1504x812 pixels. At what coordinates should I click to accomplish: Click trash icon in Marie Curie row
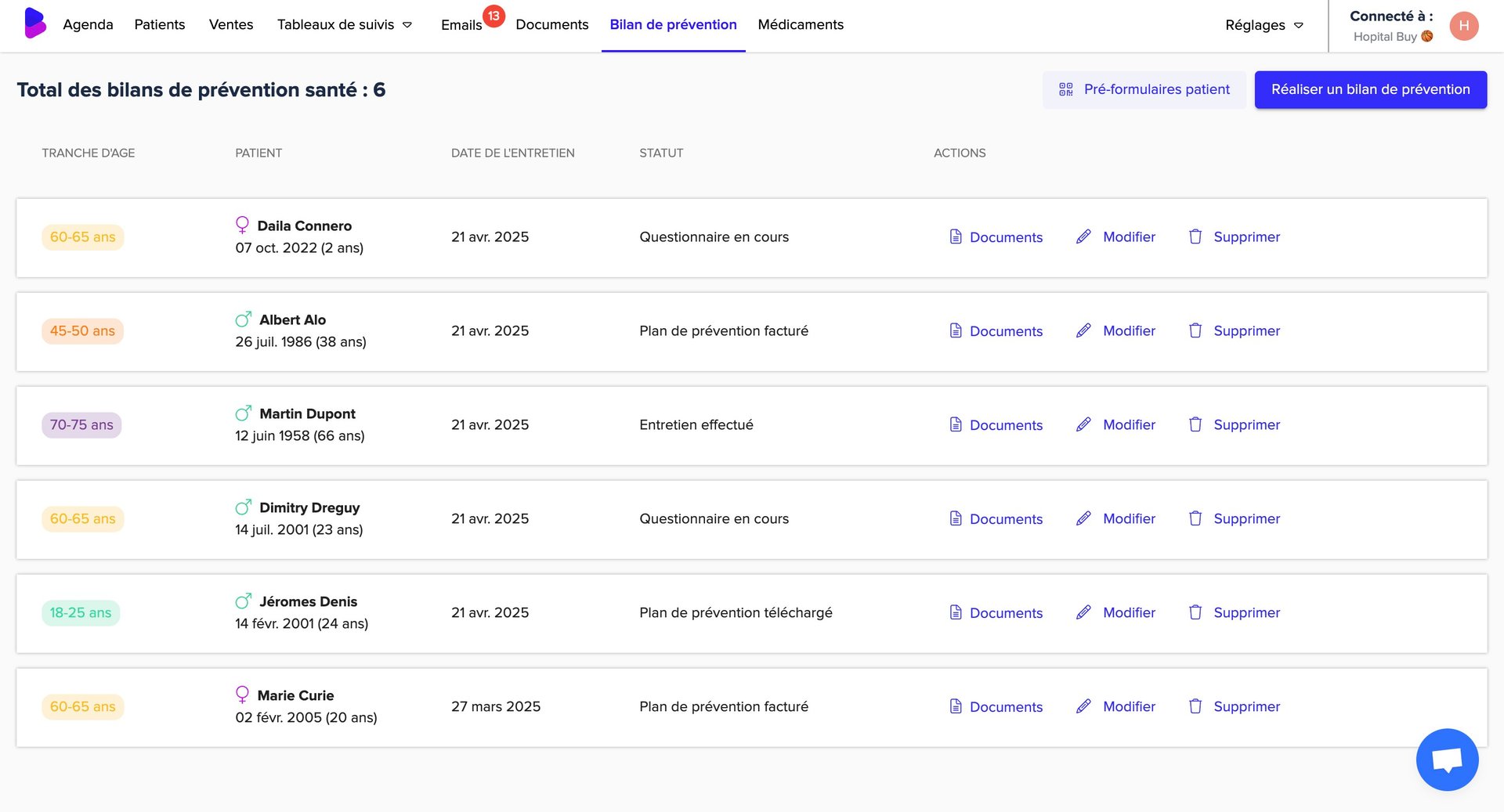point(1195,706)
